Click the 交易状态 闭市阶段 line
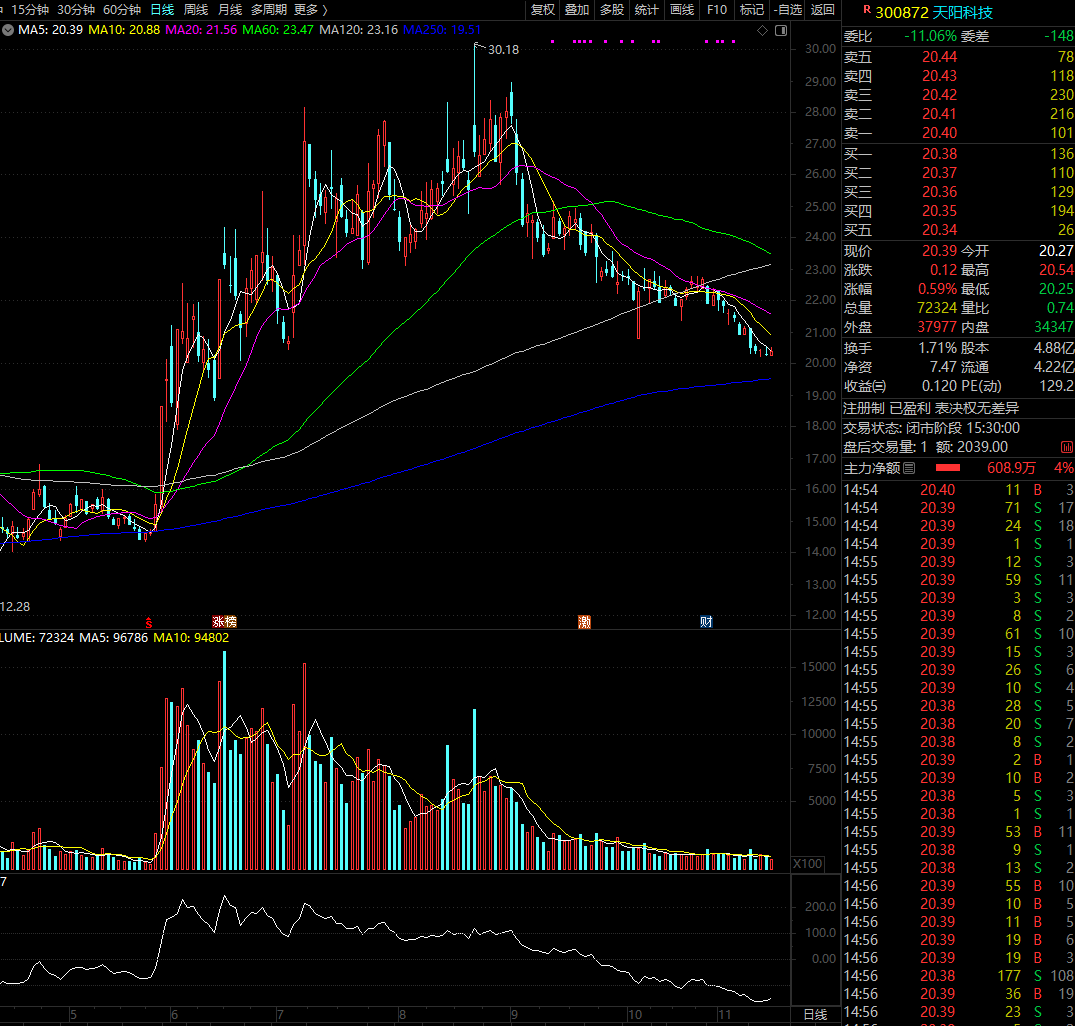1075x1026 pixels. [931, 428]
